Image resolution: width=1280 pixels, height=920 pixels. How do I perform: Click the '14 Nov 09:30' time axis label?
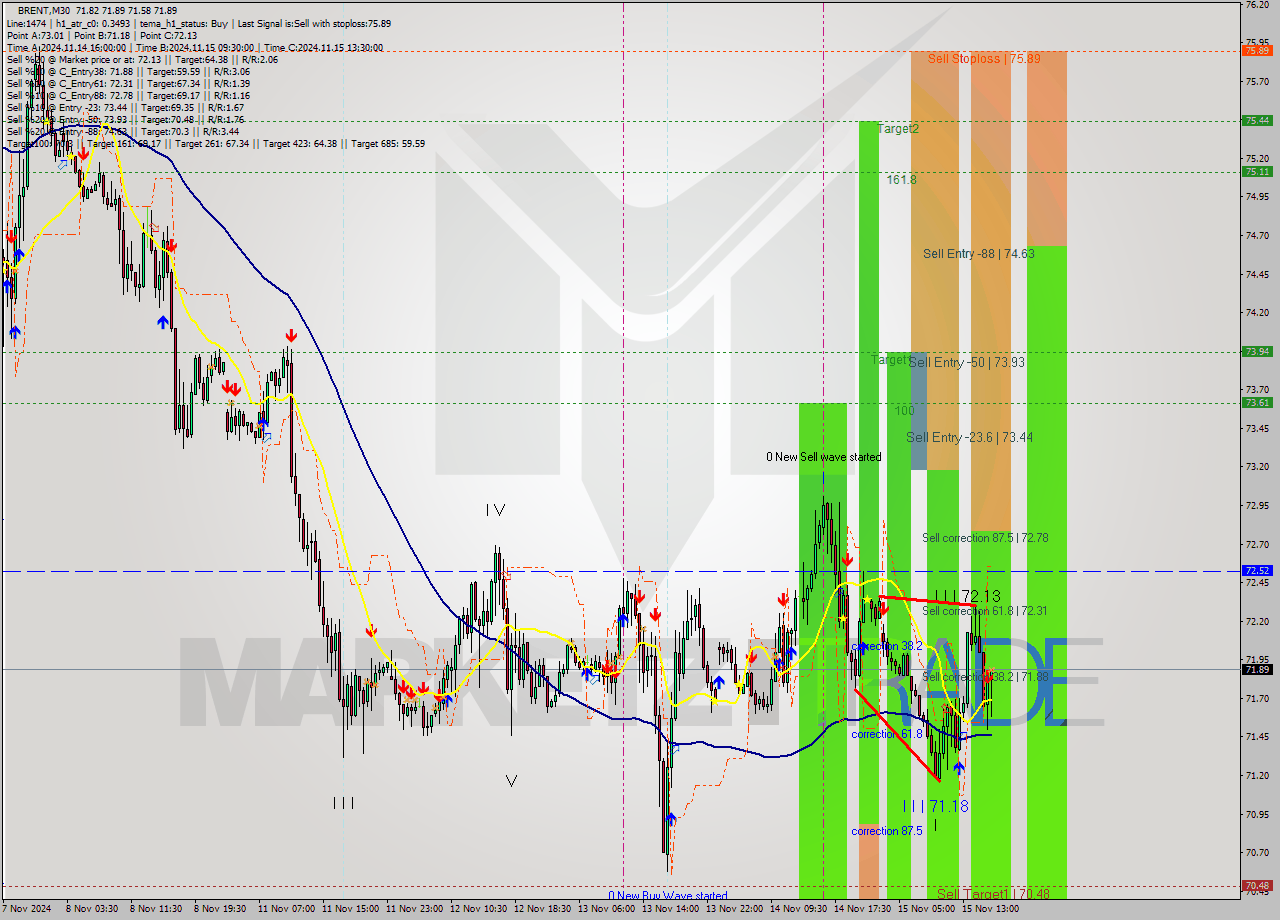coord(797,909)
